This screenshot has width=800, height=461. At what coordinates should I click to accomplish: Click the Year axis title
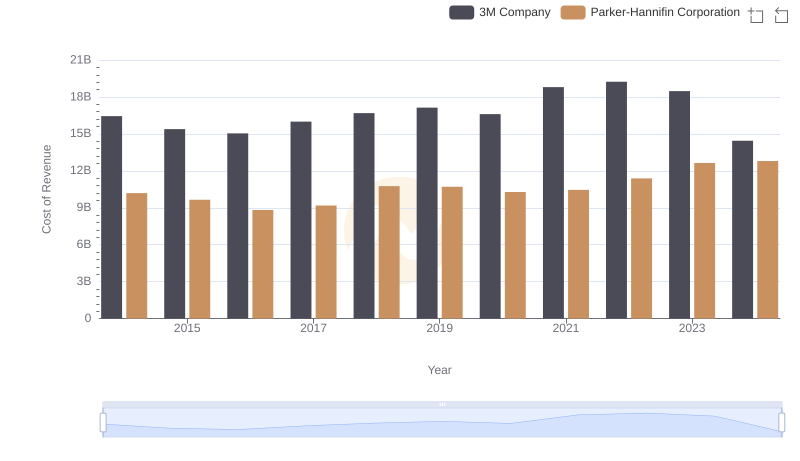(439, 370)
